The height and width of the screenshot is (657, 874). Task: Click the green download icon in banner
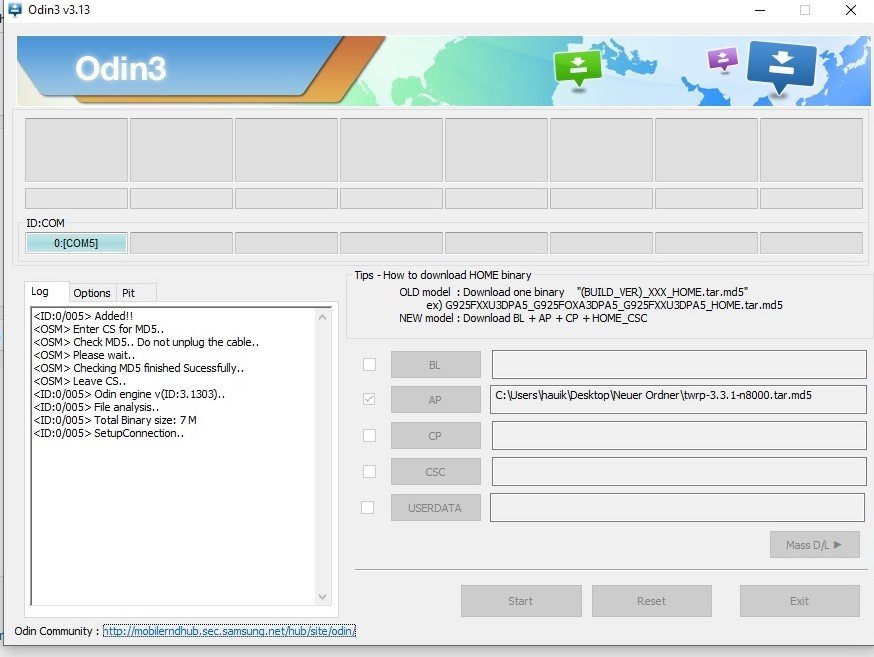(x=578, y=68)
